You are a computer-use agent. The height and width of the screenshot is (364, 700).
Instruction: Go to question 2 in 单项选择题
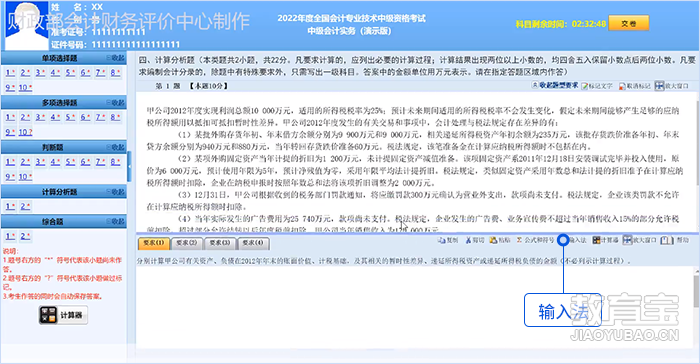point(25,72)
